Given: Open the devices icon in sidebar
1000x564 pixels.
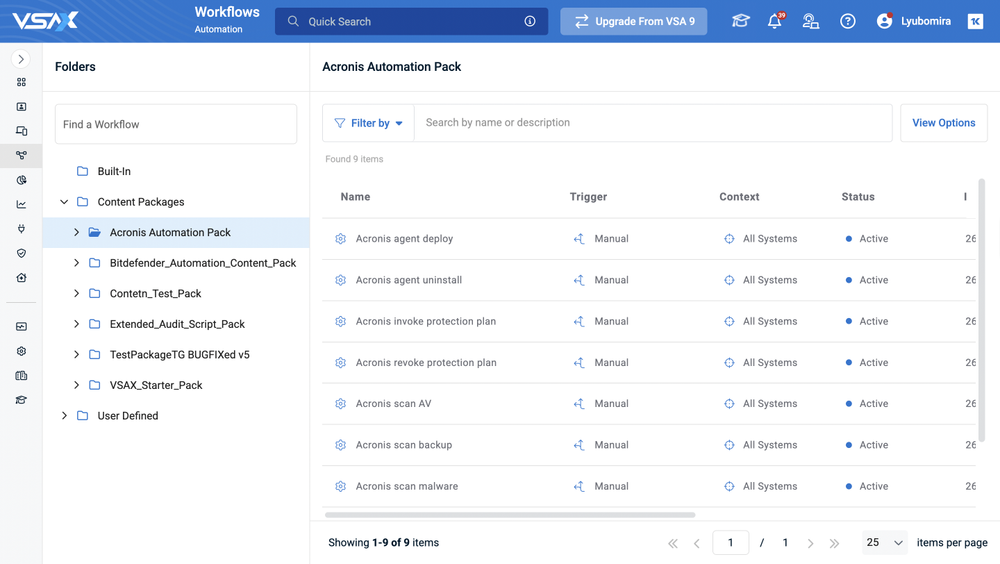Looking at the screenshot, I should 21,131.
